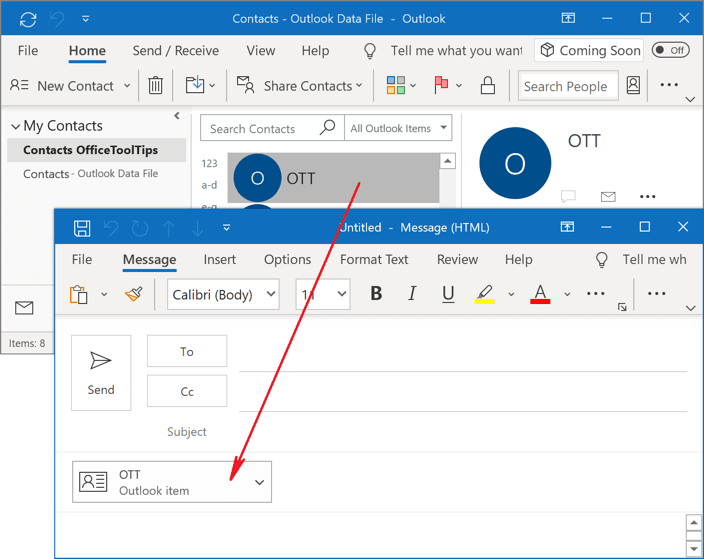Screen dimensions: 704x559
Task: Click Share Contacts button
Action: pos(299,85)
